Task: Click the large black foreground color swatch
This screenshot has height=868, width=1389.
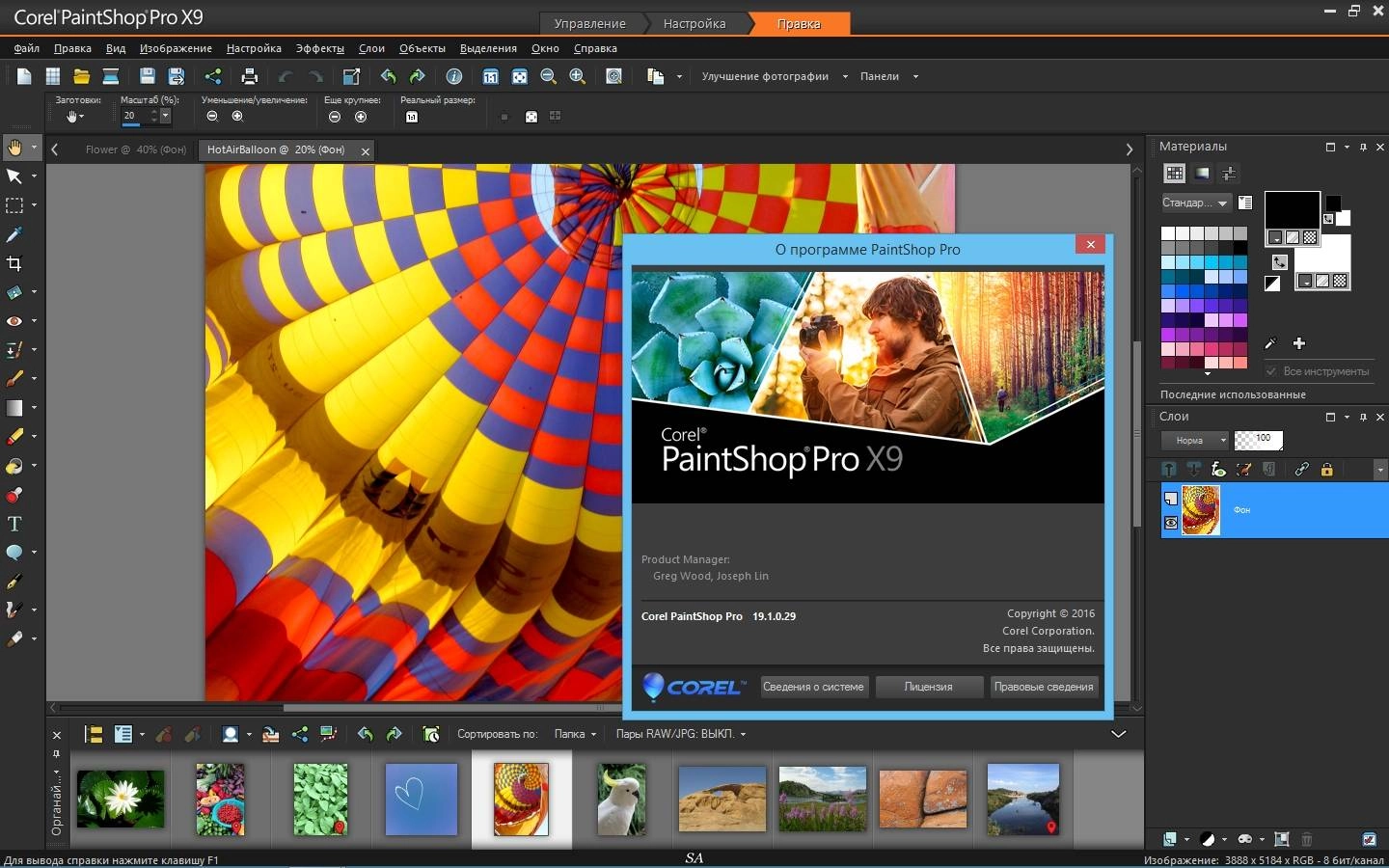Action: point(1292,209)
